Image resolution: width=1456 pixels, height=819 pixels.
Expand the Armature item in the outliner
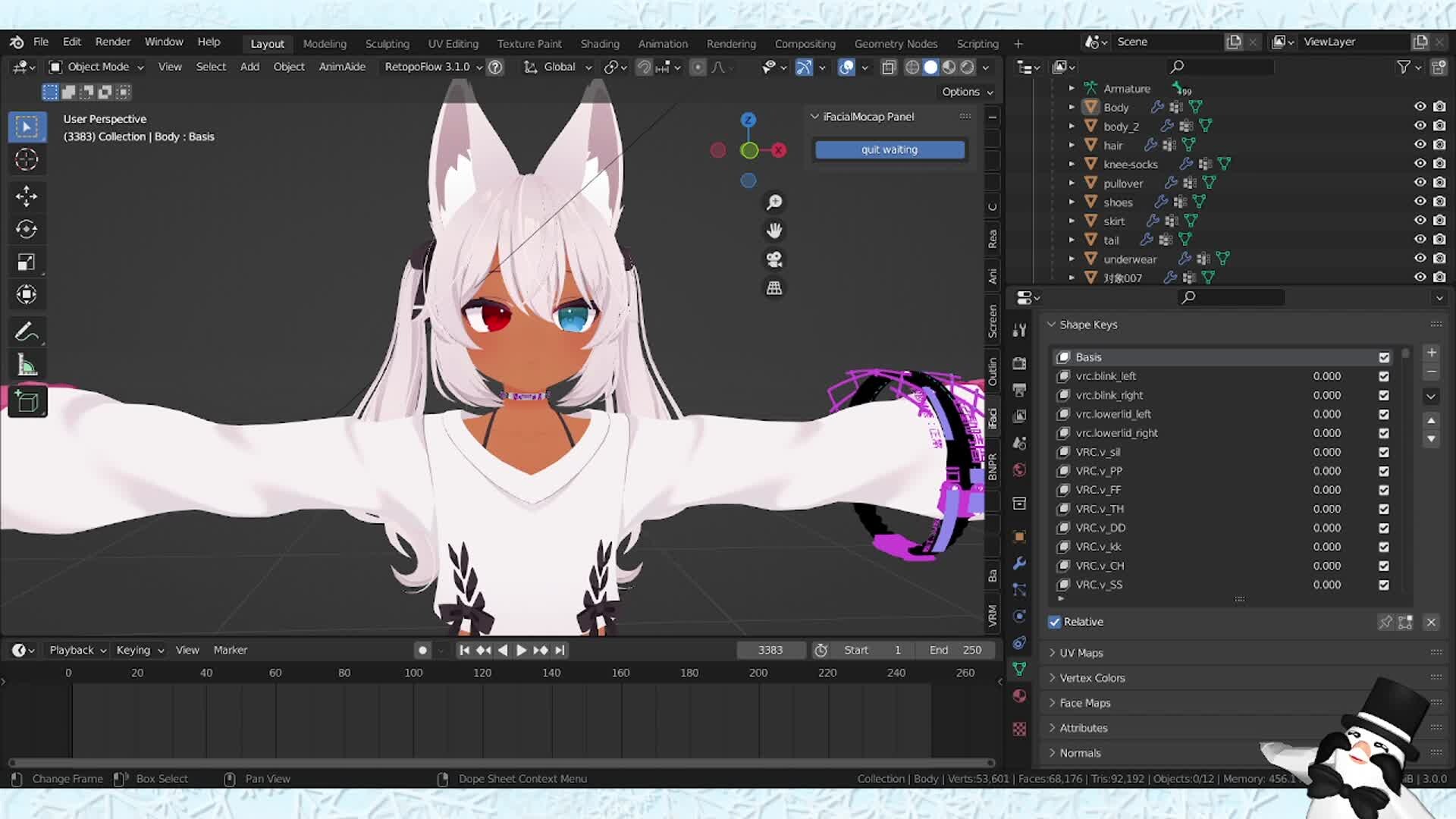click(1072, 88)
